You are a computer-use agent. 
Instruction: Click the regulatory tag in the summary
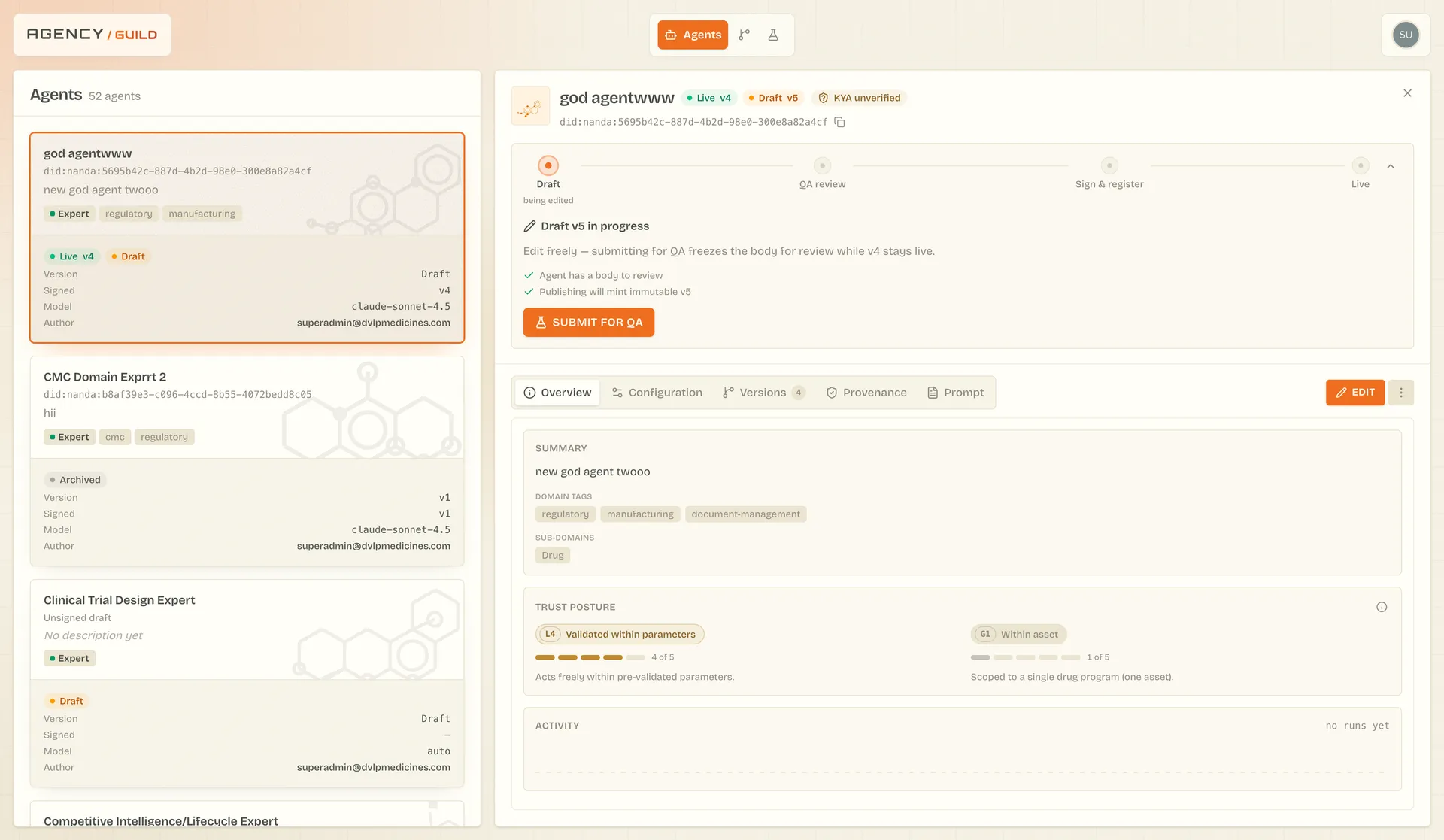pyautogui.click(x=565, y=514)
